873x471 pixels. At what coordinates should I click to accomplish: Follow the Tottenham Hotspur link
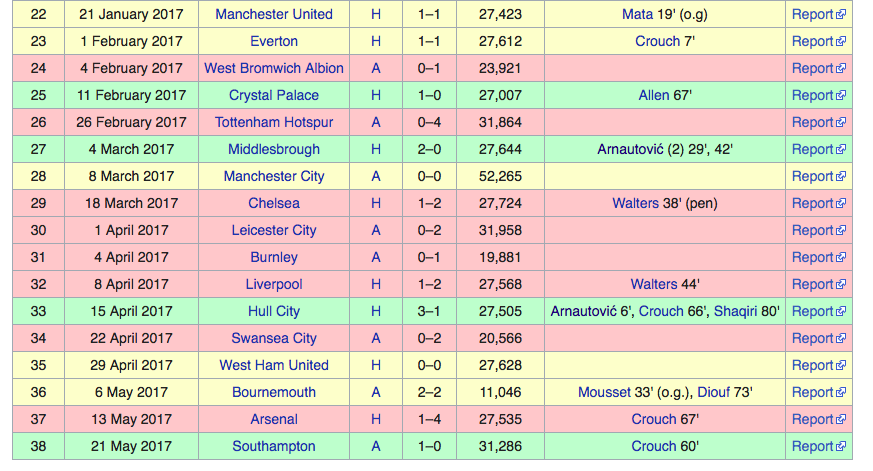[274, 122]
